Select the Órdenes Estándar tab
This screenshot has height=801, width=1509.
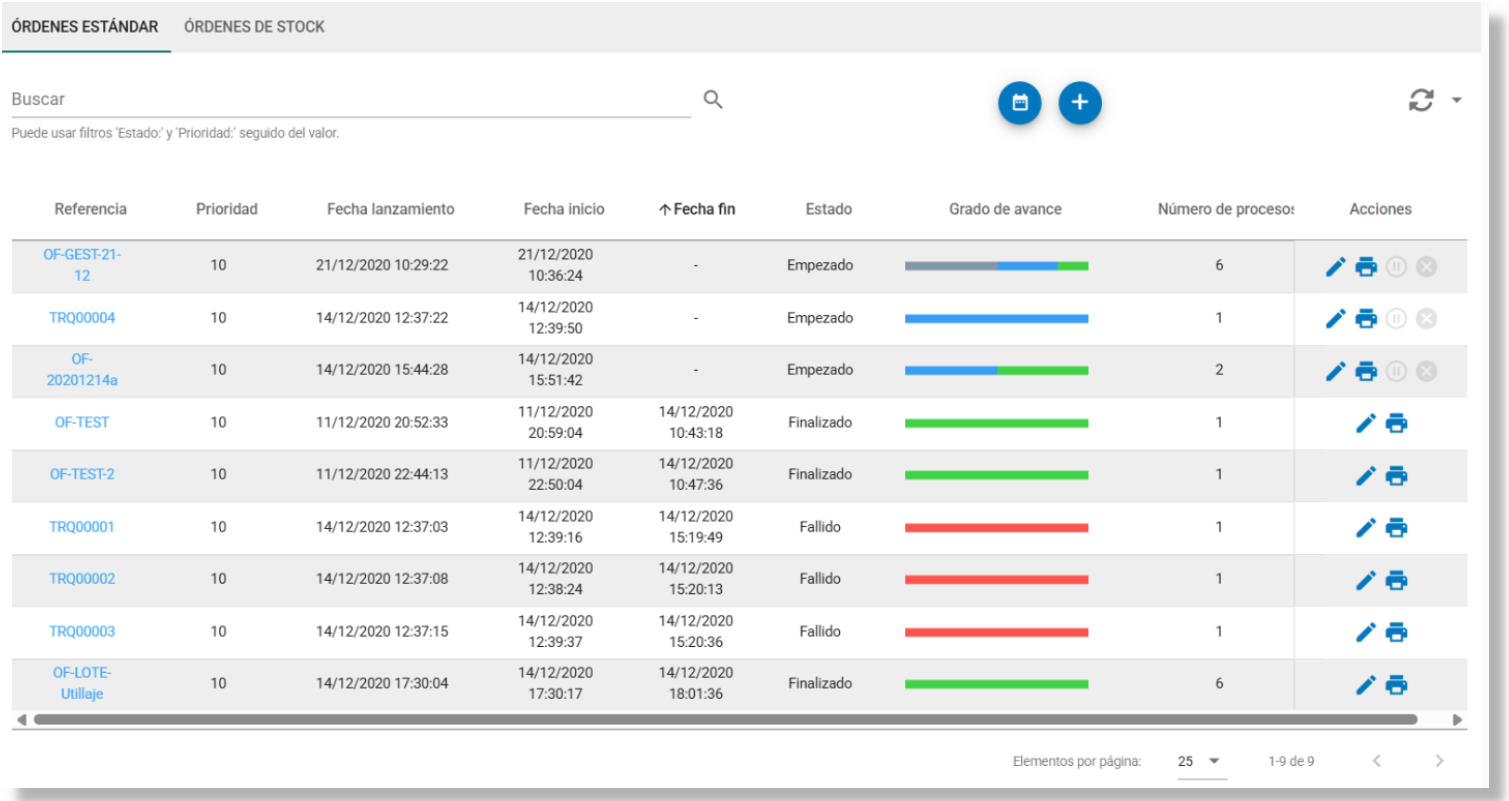(85, 27)
